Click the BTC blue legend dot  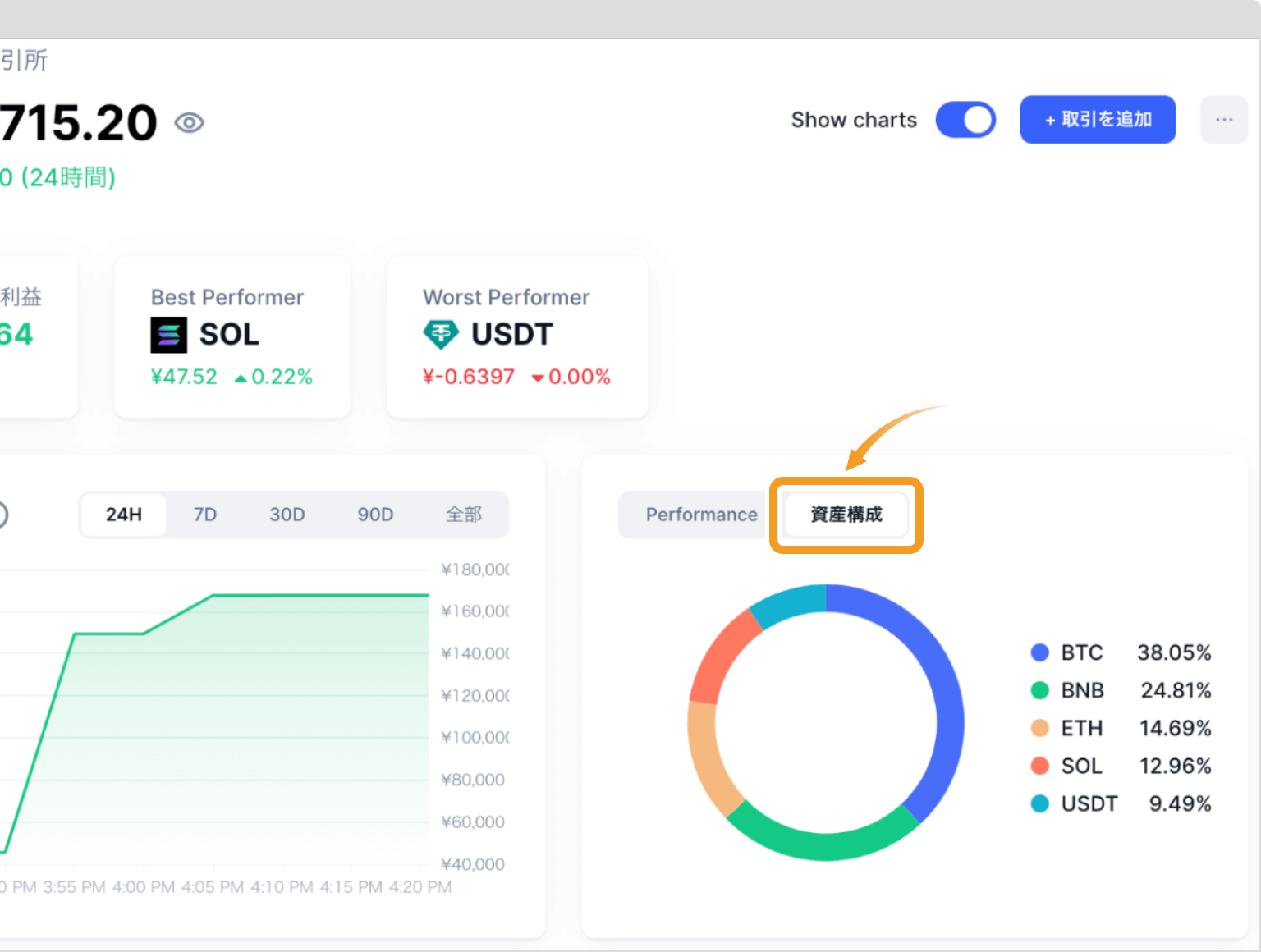1039,652
